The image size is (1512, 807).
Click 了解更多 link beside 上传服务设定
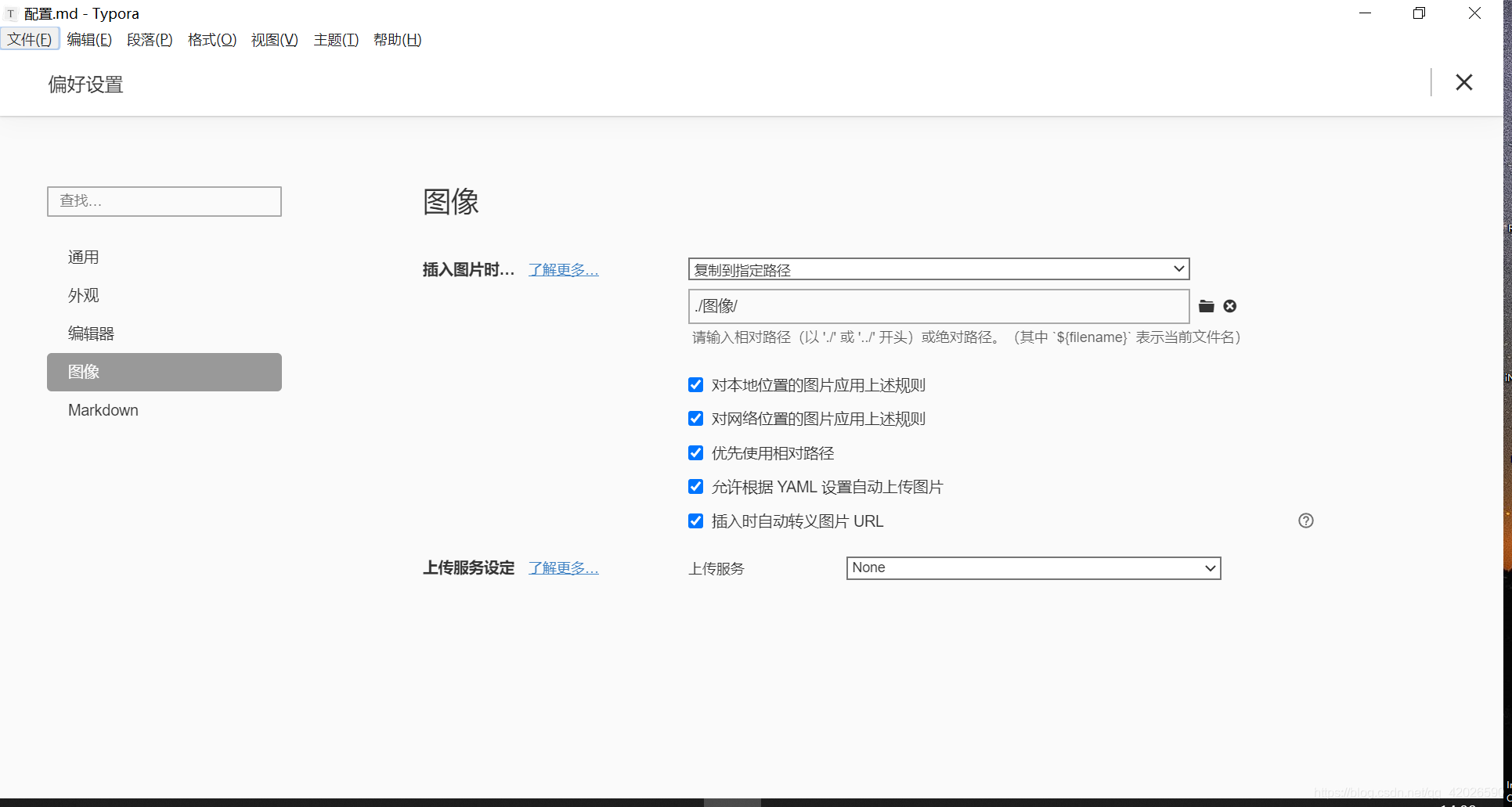[564, 567]
